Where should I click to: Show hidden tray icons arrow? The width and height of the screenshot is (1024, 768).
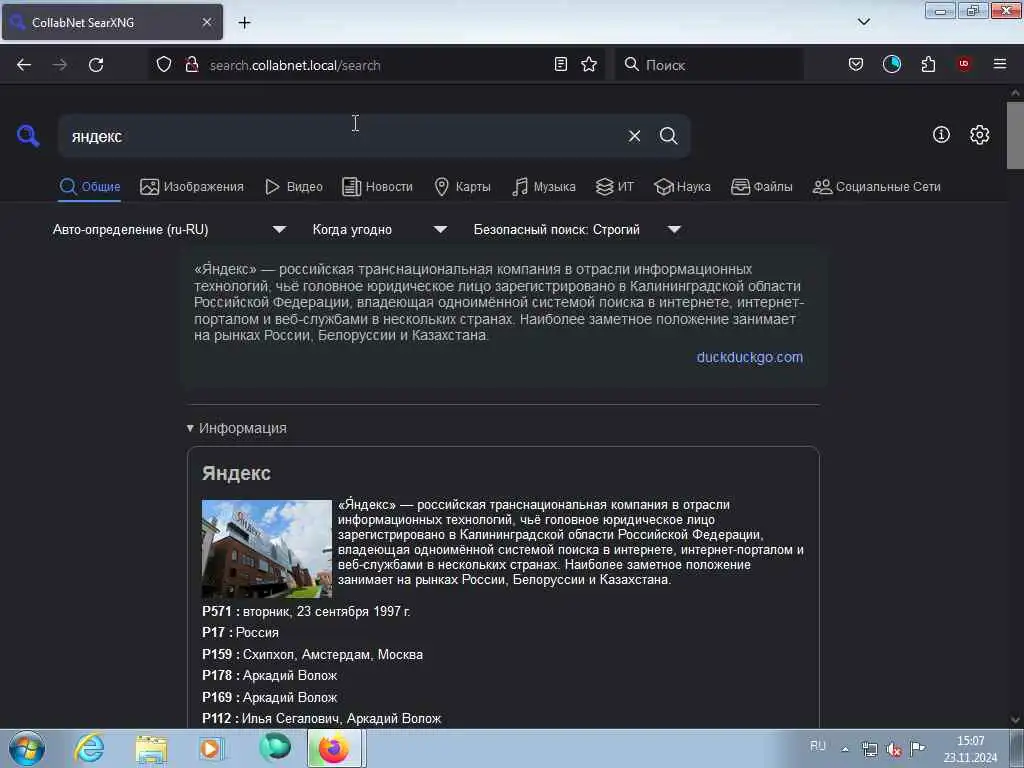[x=845, y=749]
